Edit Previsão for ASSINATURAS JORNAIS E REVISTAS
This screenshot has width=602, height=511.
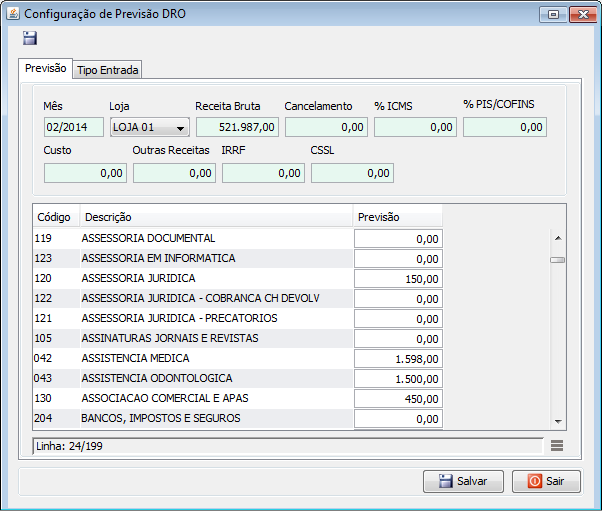399,339
